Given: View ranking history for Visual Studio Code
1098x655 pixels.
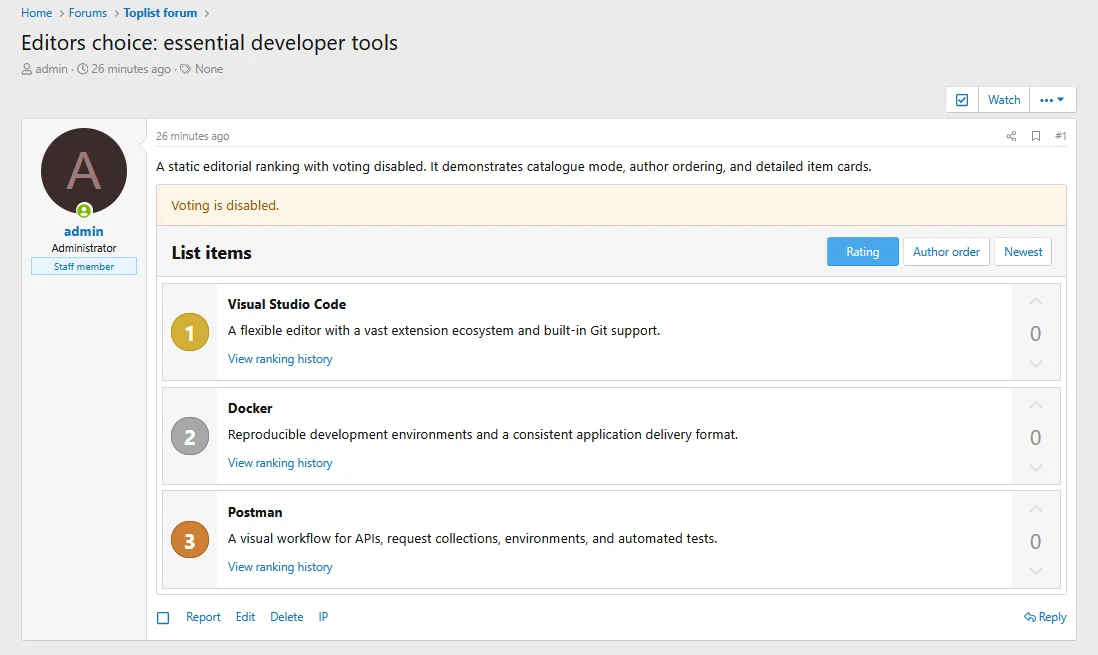Looking at the screenshot, I should tap(280, 359).
